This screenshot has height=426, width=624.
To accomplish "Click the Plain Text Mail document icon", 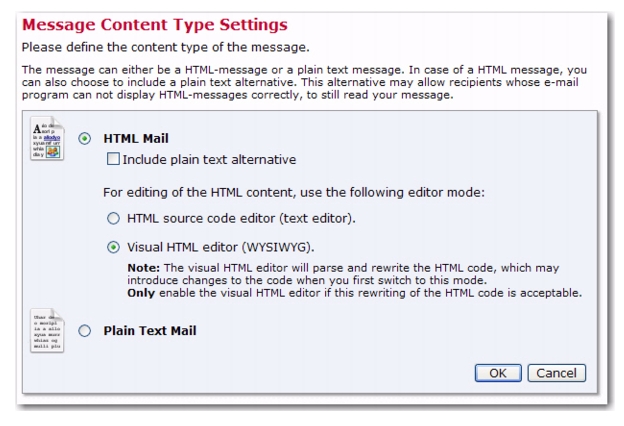I will (47, 331).
